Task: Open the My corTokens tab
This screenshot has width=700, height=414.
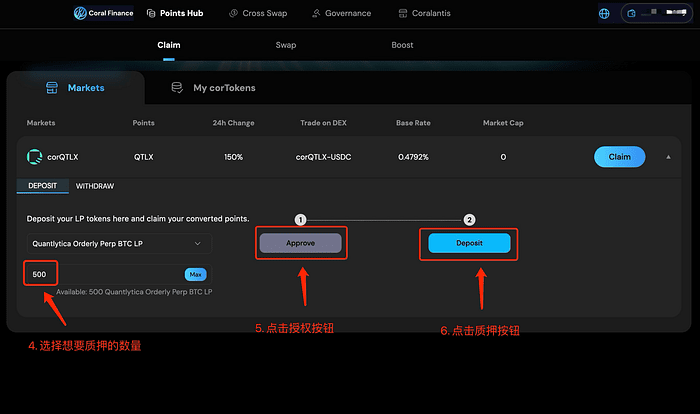Action: click(x=214, y=88)
